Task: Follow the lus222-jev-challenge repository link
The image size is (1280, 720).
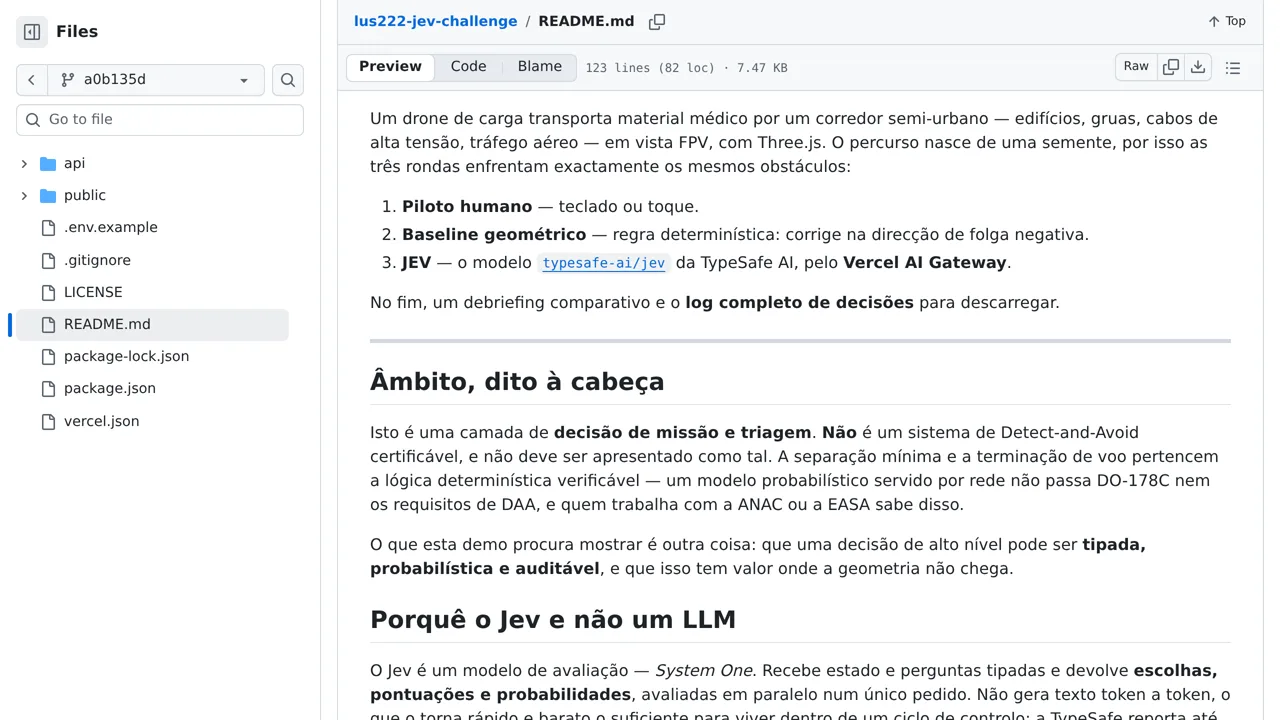Action: (x=435, y=21)
